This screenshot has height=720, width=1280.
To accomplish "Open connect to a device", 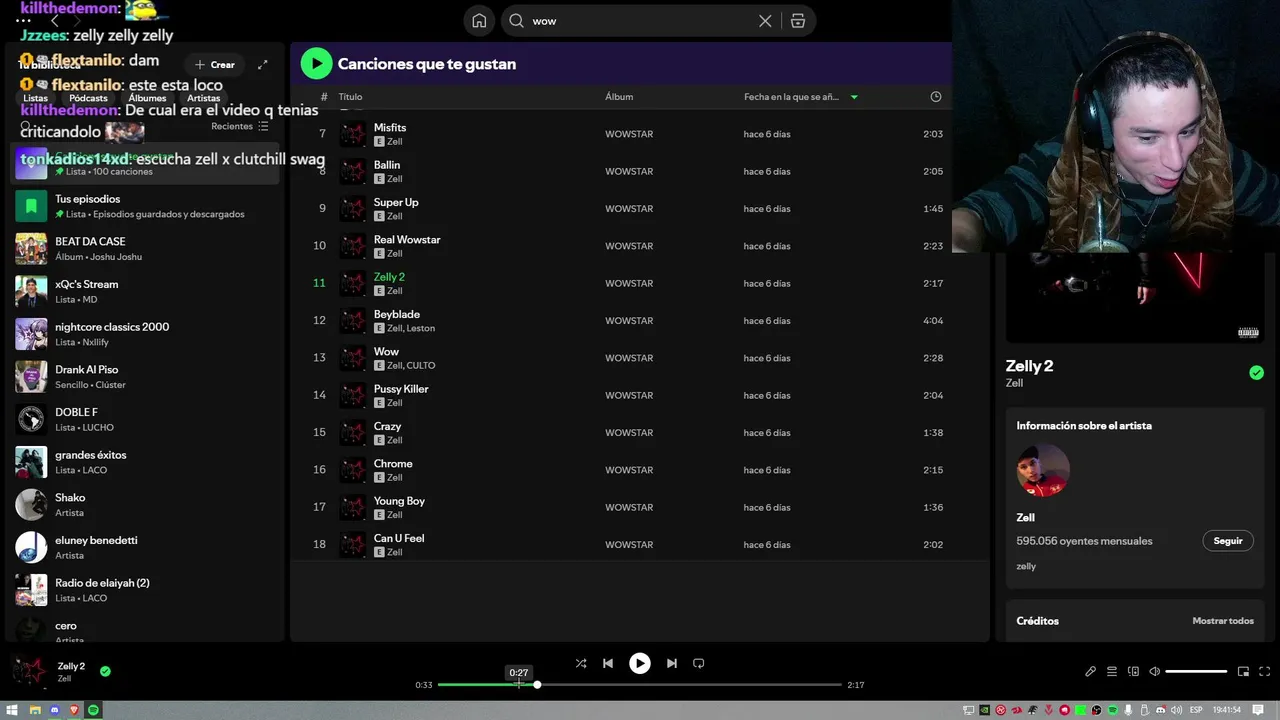I will click(1133, 672).
